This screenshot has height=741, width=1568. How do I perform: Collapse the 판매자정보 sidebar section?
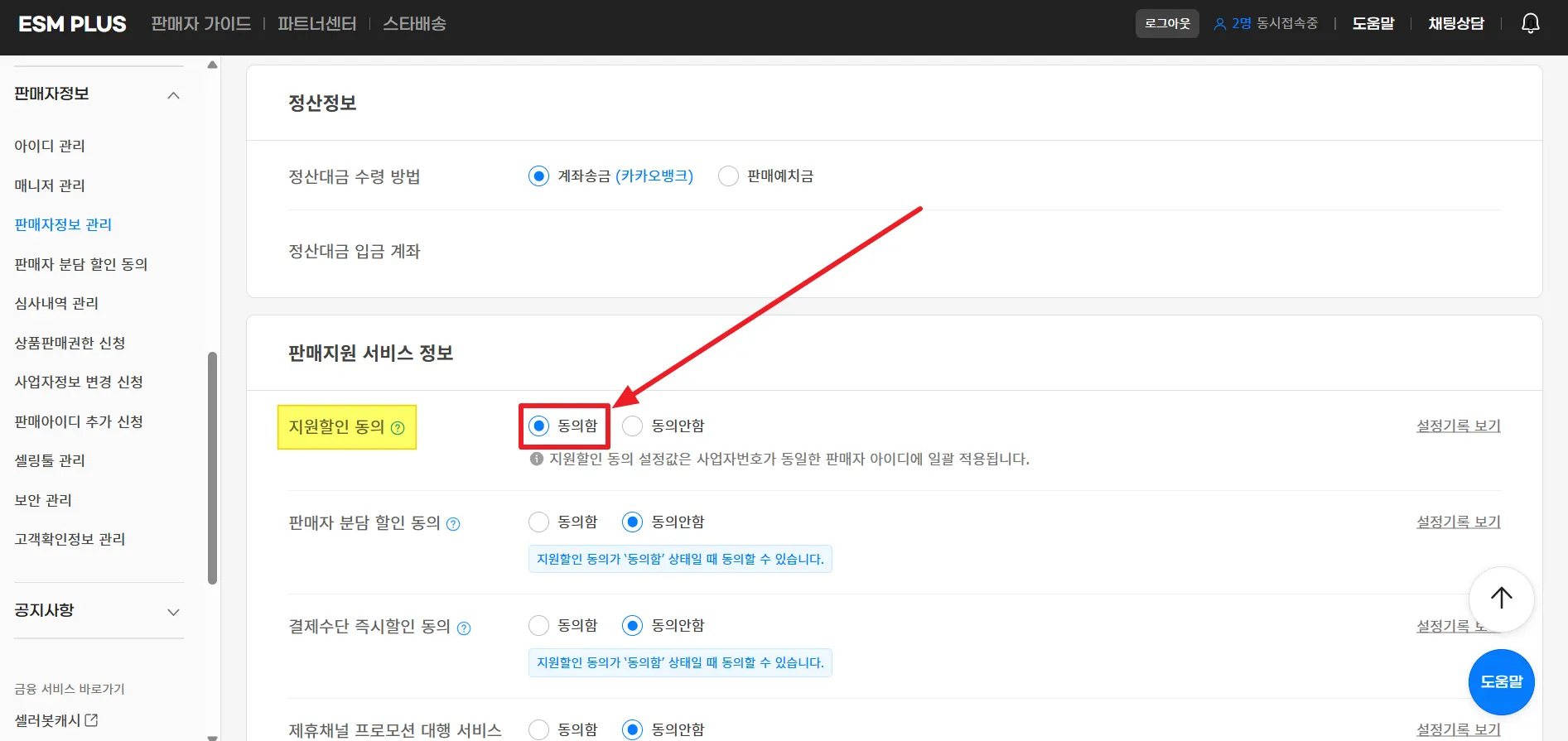173,95
